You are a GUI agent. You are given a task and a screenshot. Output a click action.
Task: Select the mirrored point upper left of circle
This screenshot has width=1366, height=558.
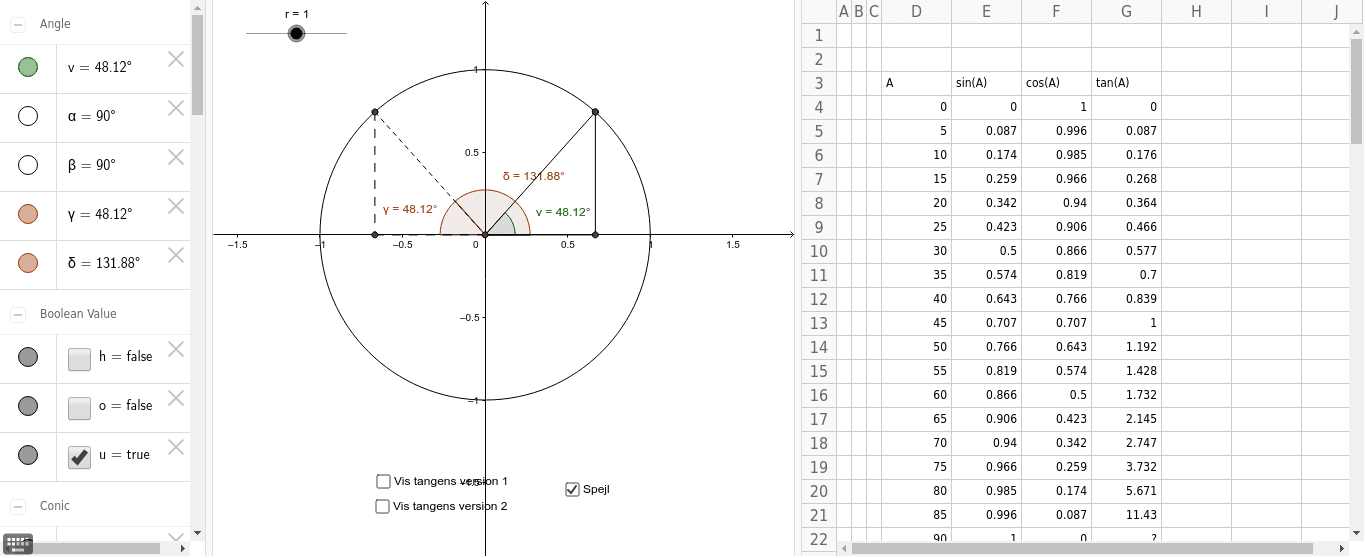coord(375,112)
